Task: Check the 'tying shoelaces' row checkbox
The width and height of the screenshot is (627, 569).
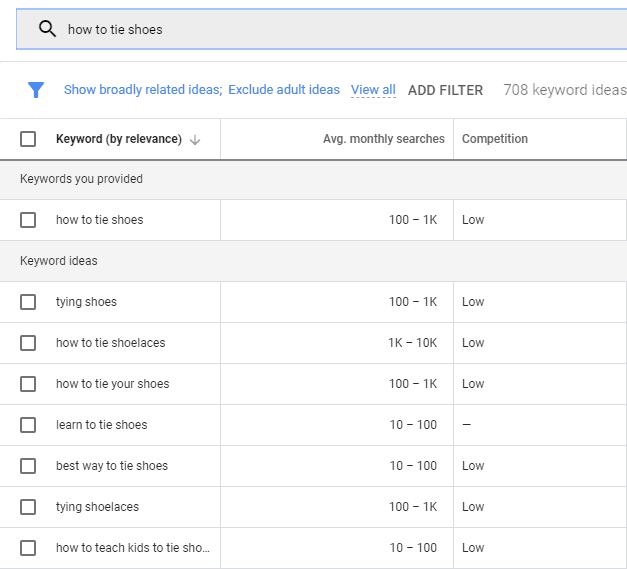Action: tap(28, 507)
